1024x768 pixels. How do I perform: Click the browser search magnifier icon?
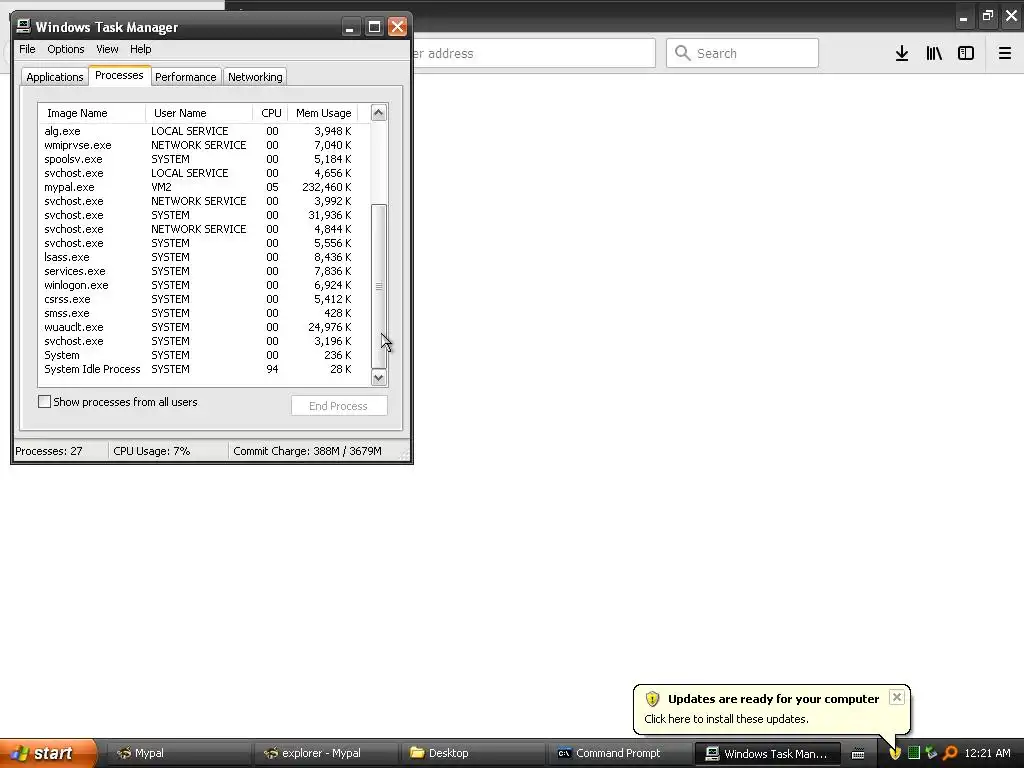pos(682,53)
